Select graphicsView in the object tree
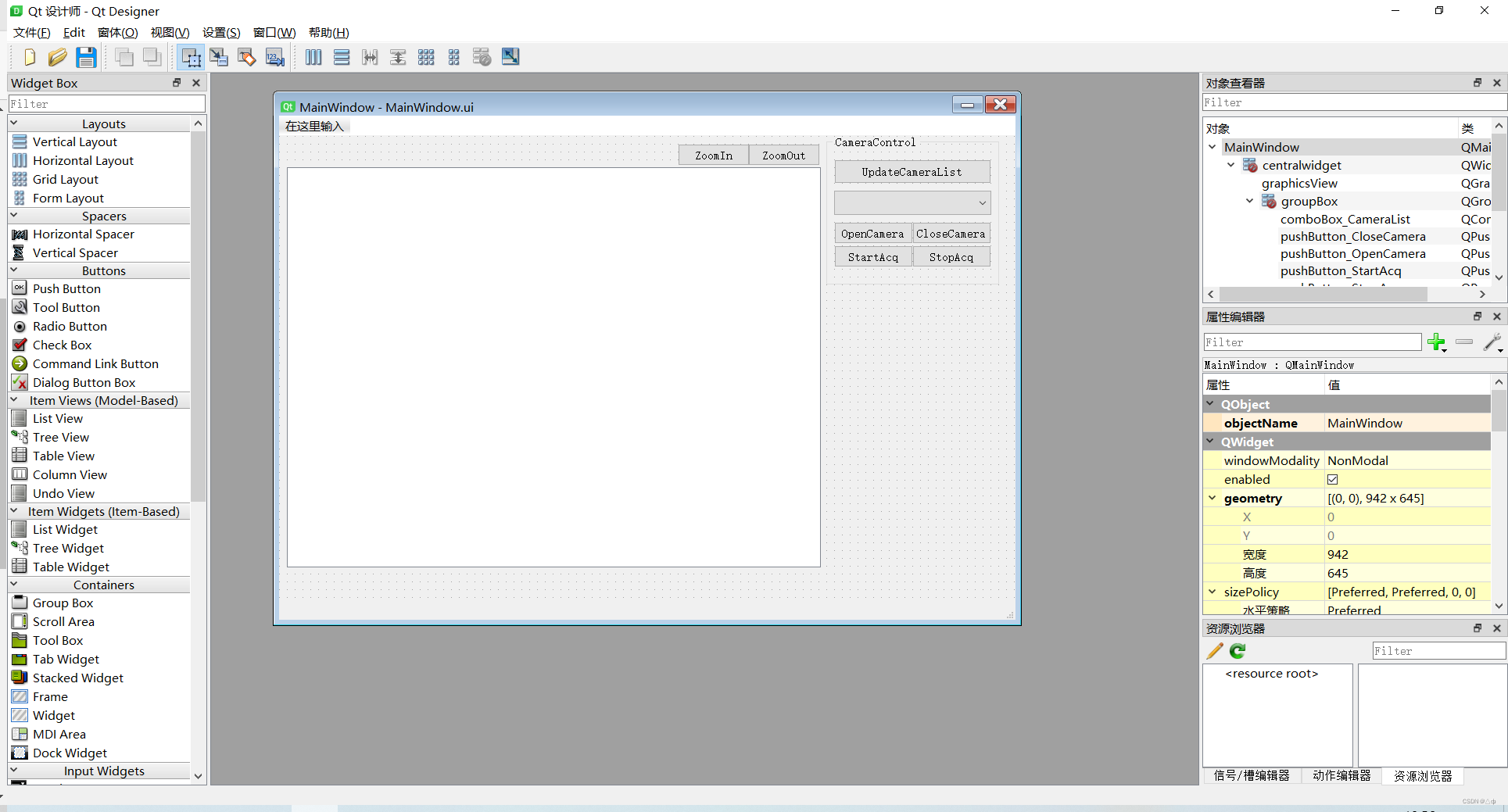 1299,183
